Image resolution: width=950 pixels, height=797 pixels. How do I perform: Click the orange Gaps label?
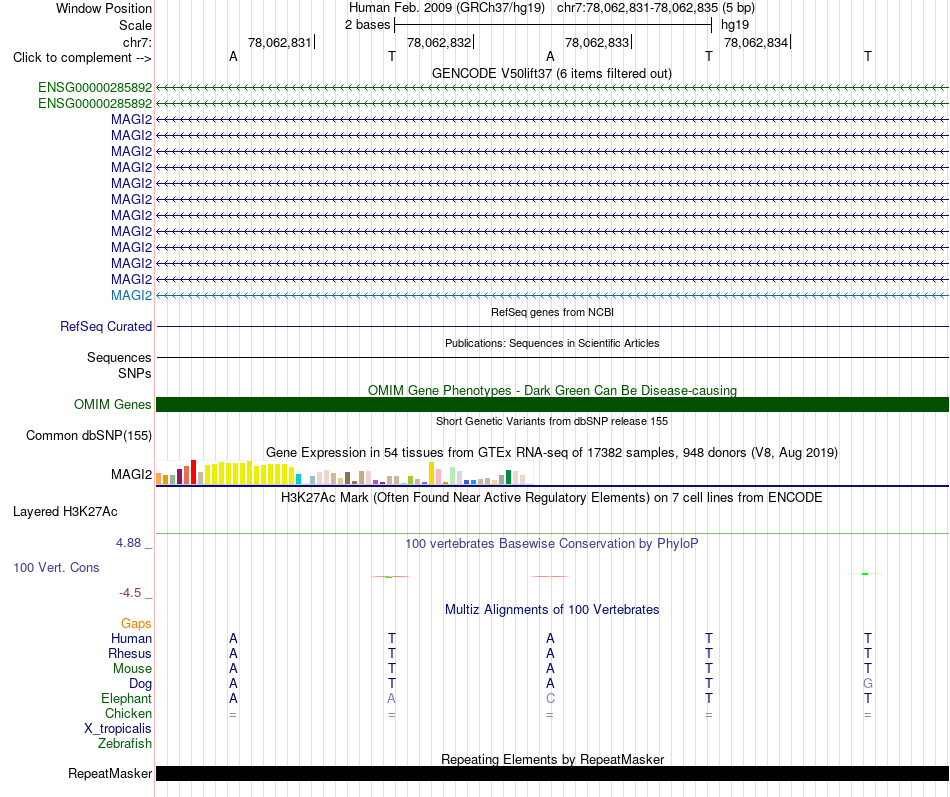[136, 624]
